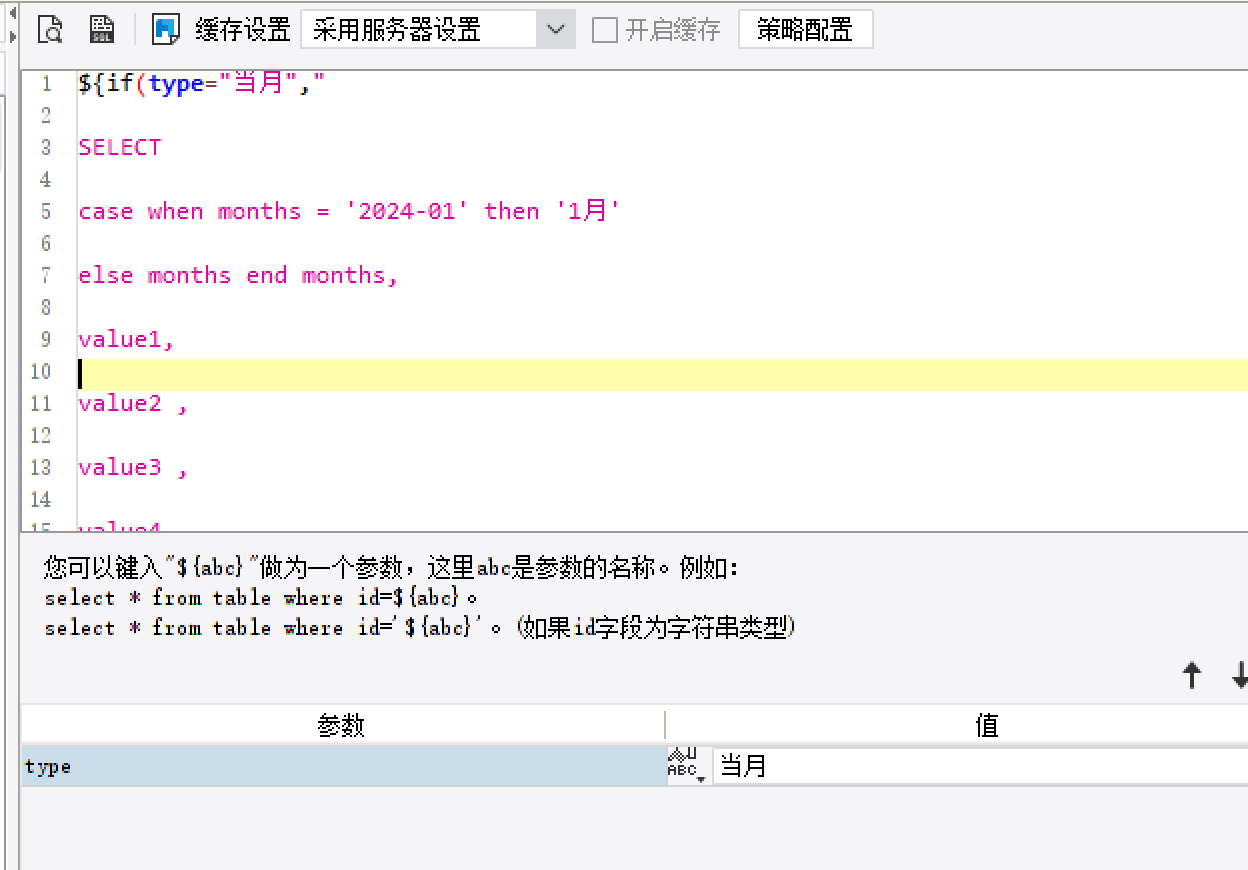Collapse left panel with small left arrow
This screenshot has height=870, width=1248.
coord(12,13)
